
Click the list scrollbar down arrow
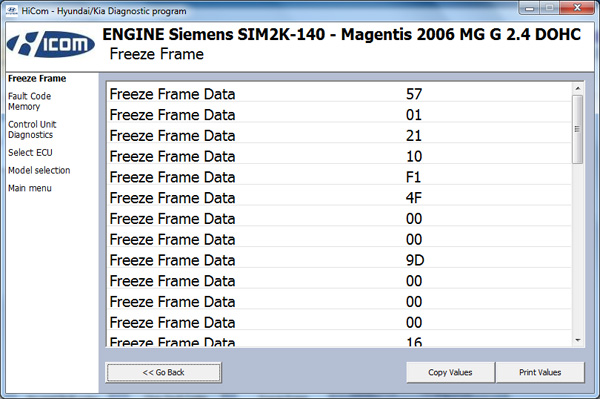578,340
